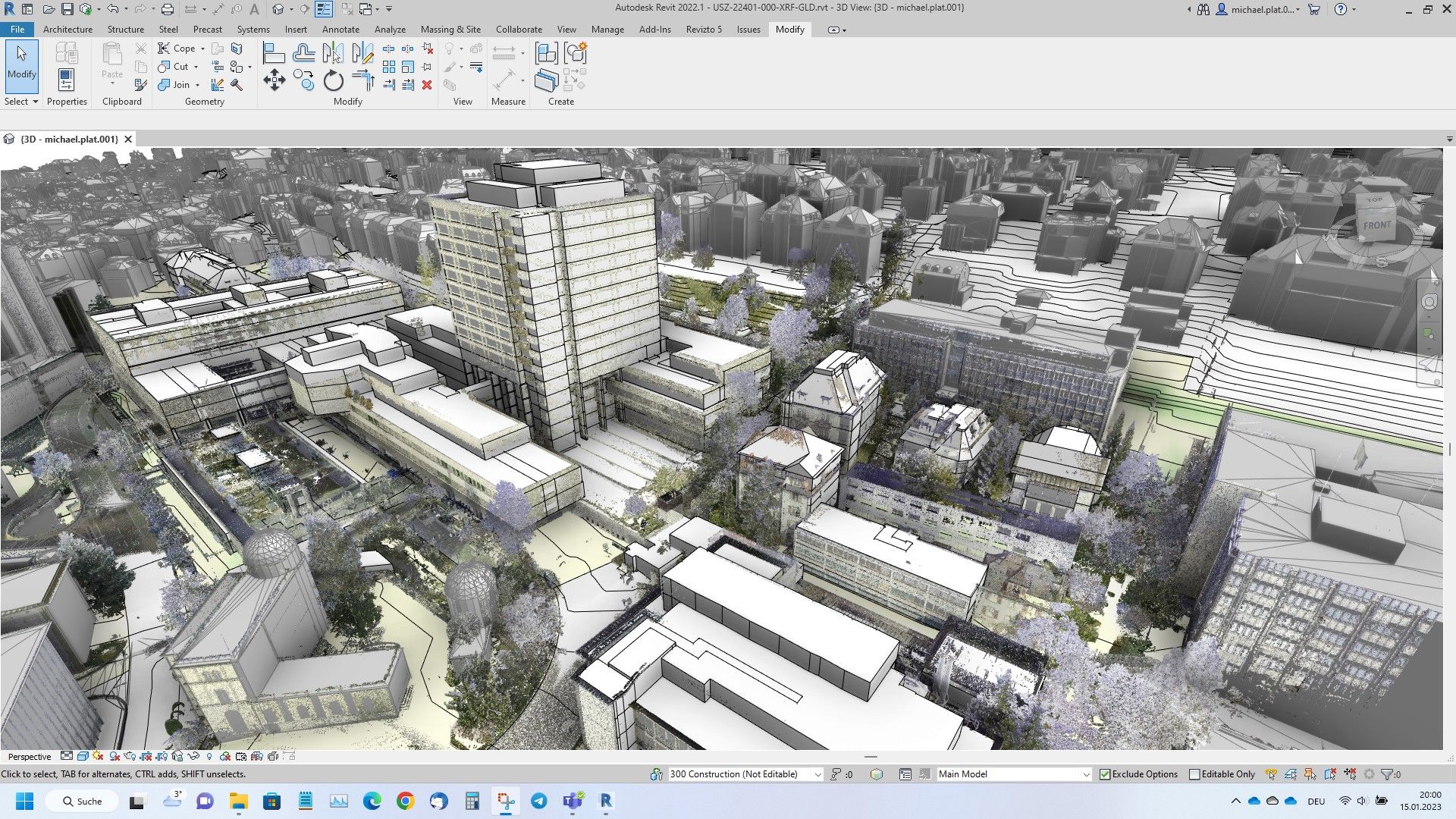
Task: Click the FRONT face of ViewCube
Action: 1376,225
